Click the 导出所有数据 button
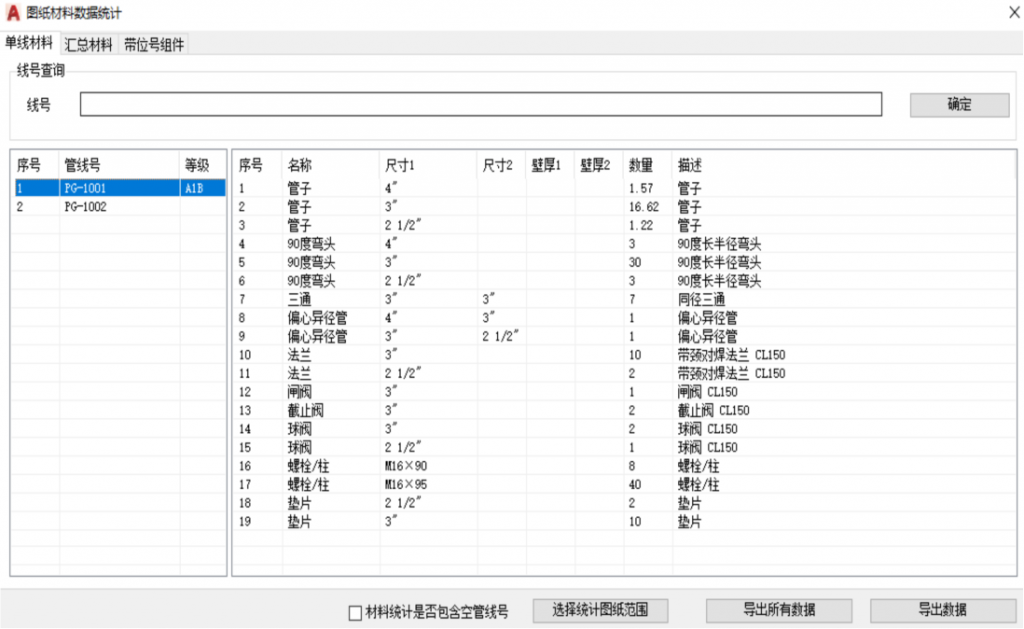 [x=779, y=610]
